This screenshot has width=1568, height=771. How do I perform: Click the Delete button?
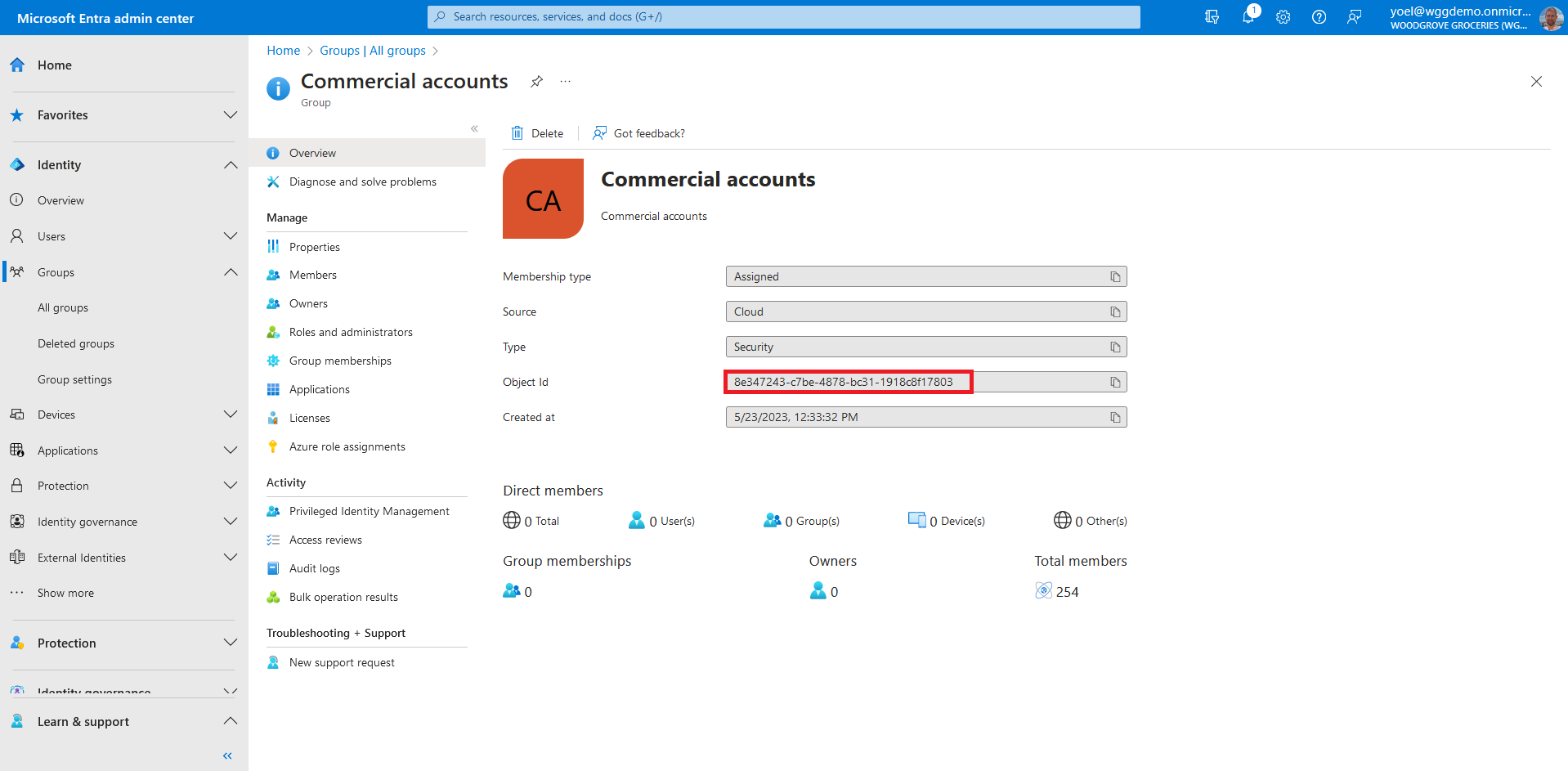537,133
